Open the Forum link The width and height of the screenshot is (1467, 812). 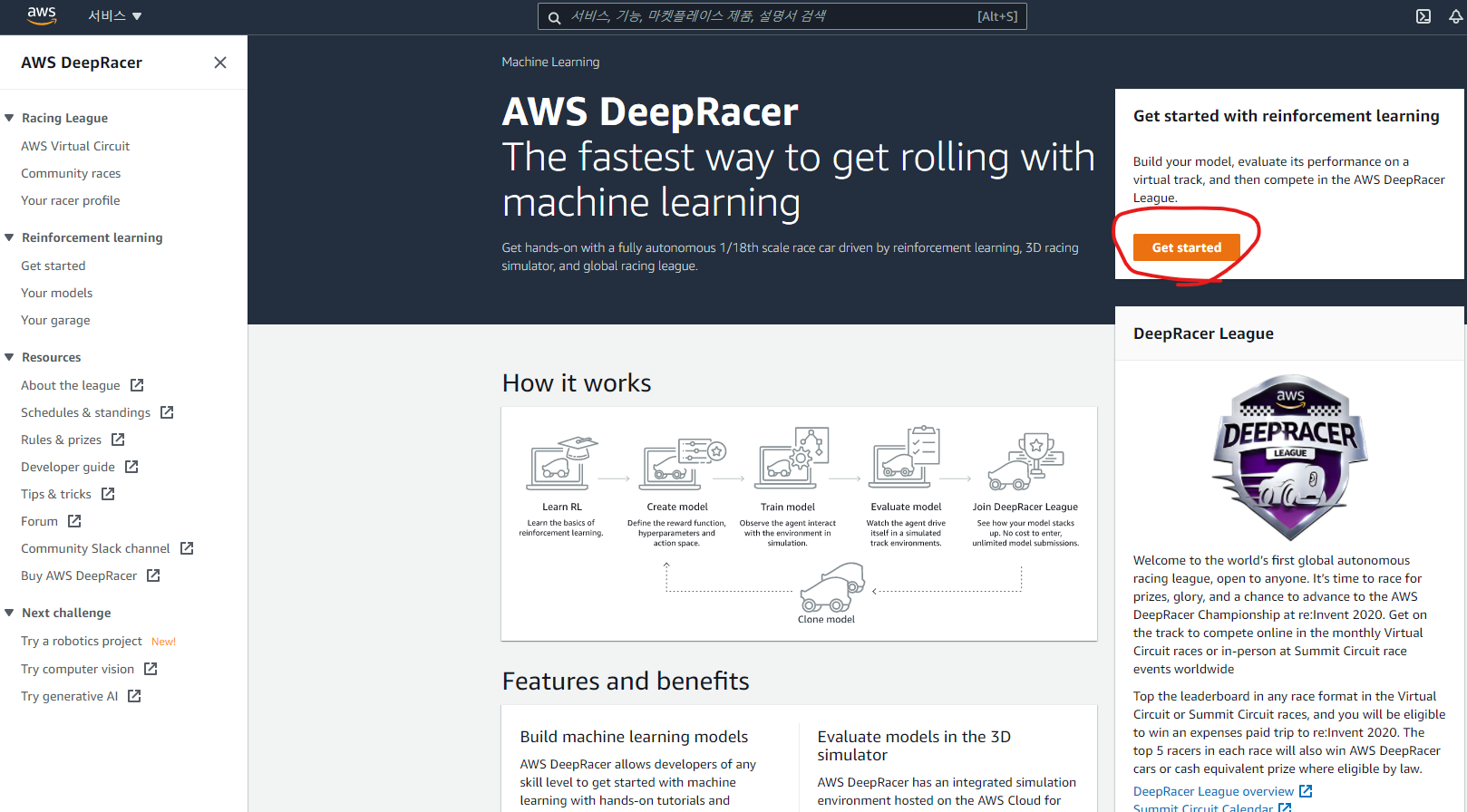click(x=39, y=521)
